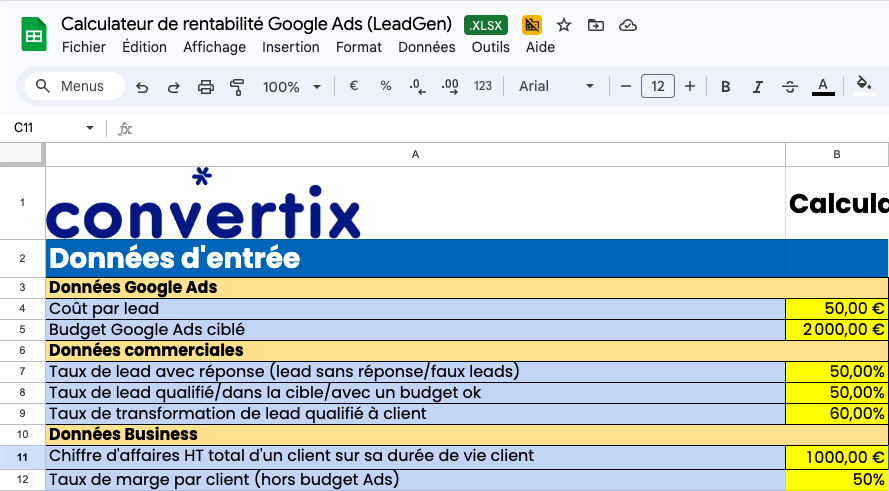Toggle strikethrough formatting

pyautogui.click(x=790, y=87)
